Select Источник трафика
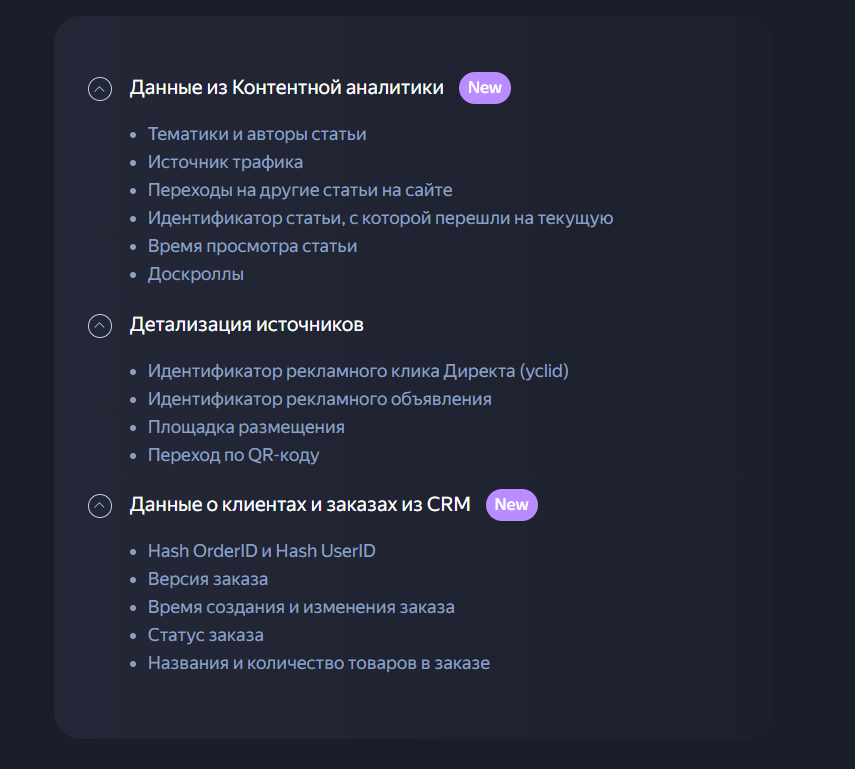This screenshot has height=769, width=855. [224, 161]
